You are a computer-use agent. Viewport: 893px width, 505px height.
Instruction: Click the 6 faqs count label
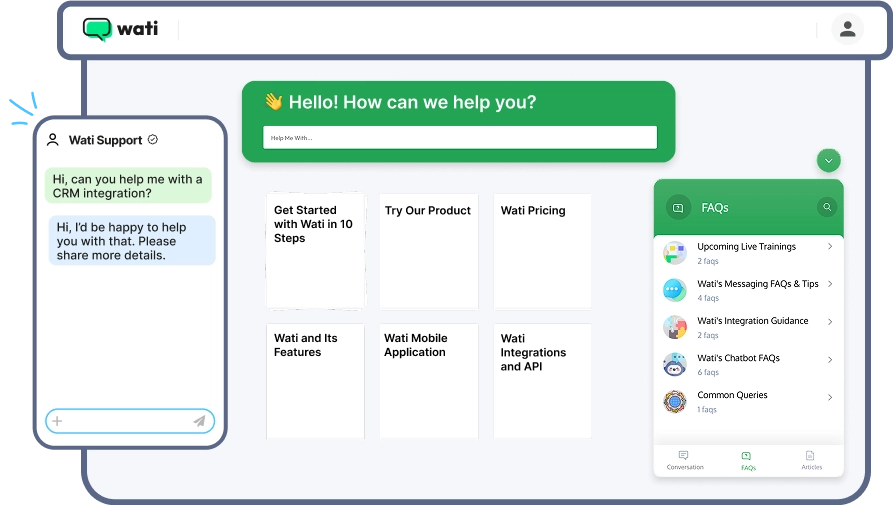click(x=708, y=372)
